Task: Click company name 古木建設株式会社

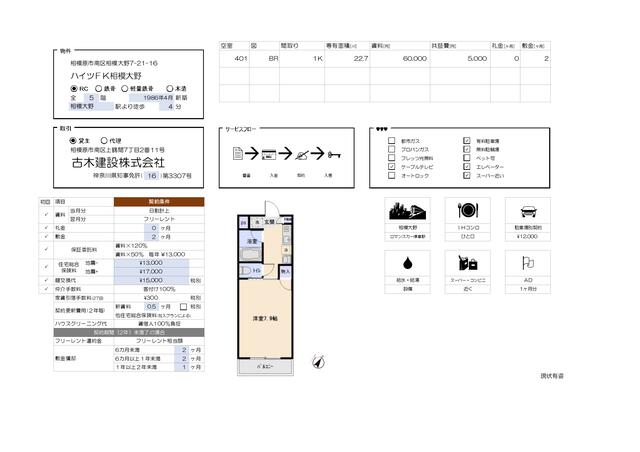Action: (x=118, y=163)
